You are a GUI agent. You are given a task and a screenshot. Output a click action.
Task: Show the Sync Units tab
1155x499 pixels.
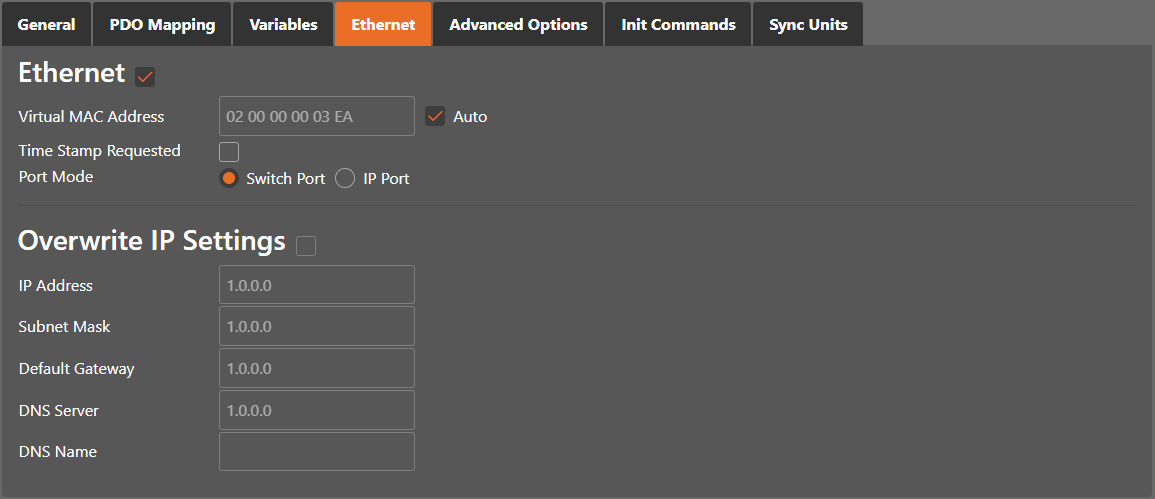[x=808, y=24]
